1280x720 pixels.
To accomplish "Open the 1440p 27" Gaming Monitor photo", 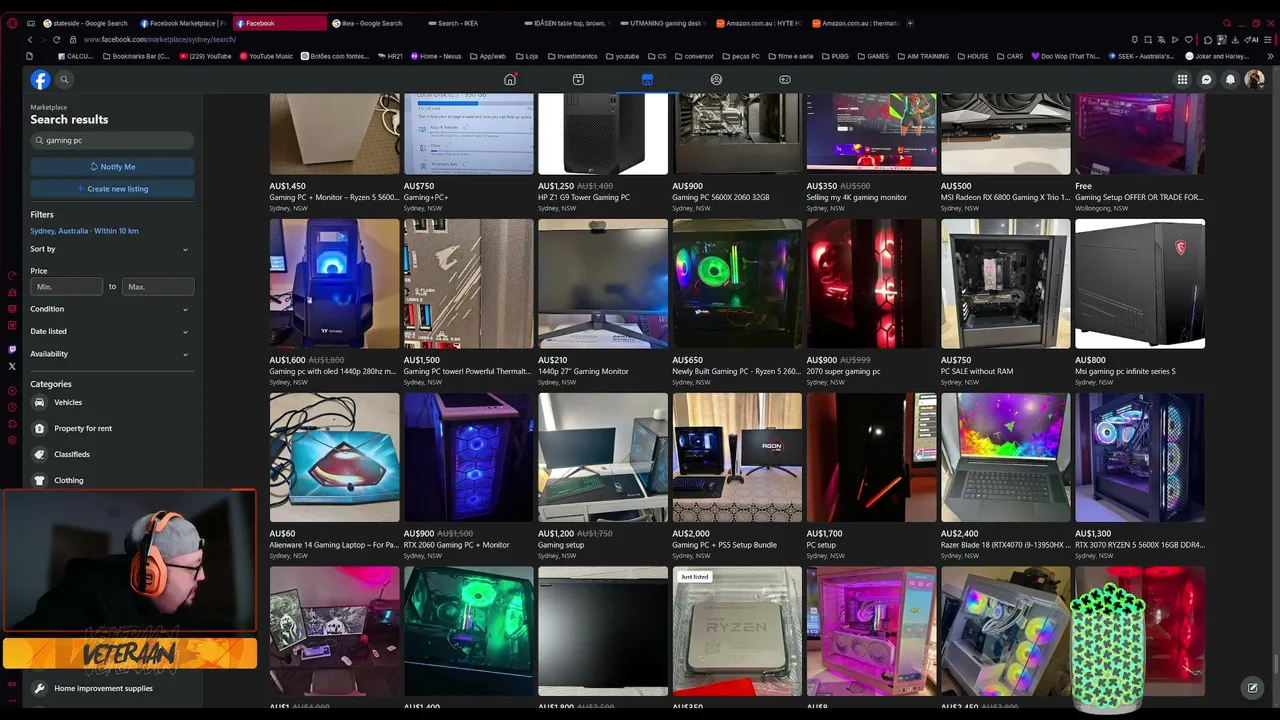I will click(603, 284).
